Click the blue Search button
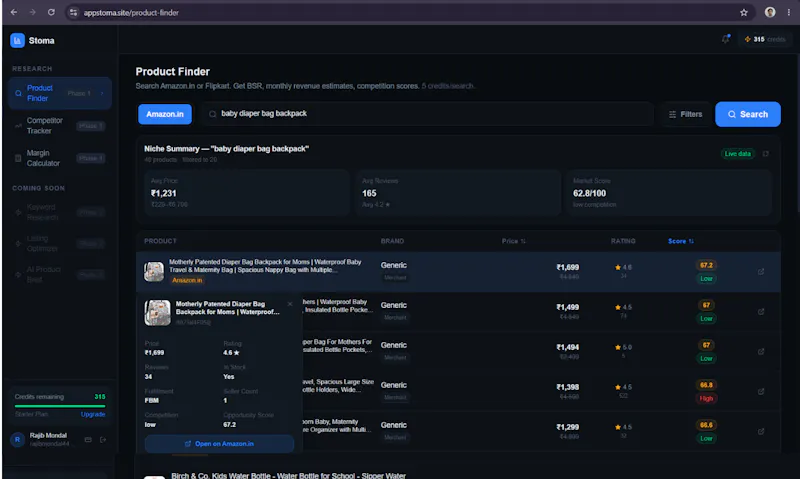Screen dimensions: 800x479 (x=747, y=114)
